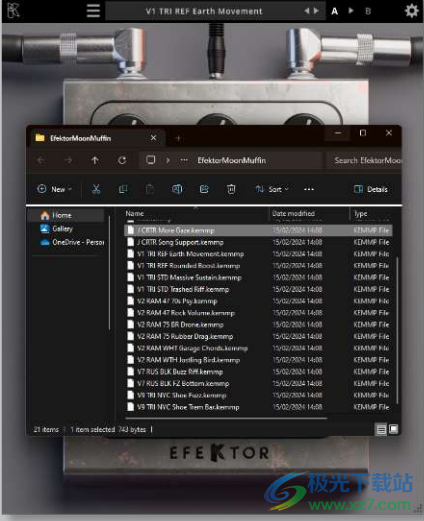
Task: Open the settings gear icon
Action: (x=411, y=11)
